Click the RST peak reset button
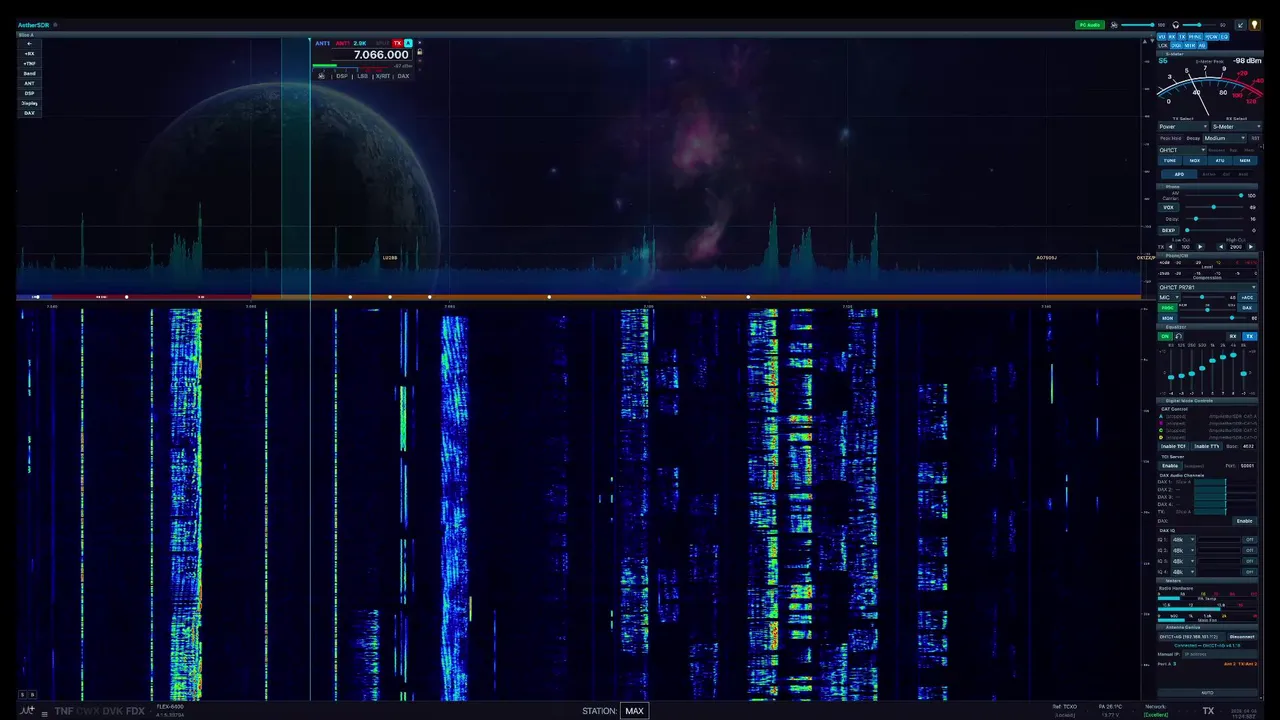The width and height of the screenshot is (1280, 720). coord(1255,138)
